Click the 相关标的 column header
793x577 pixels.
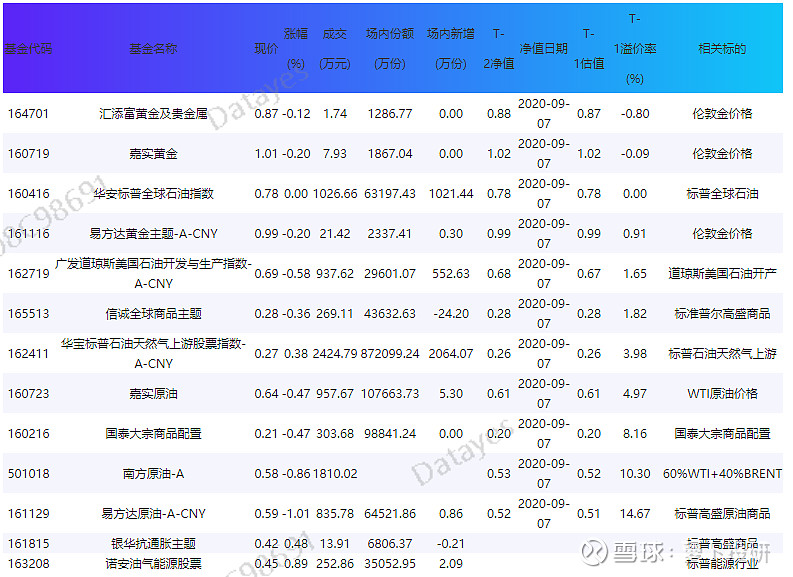coord(721,48)
